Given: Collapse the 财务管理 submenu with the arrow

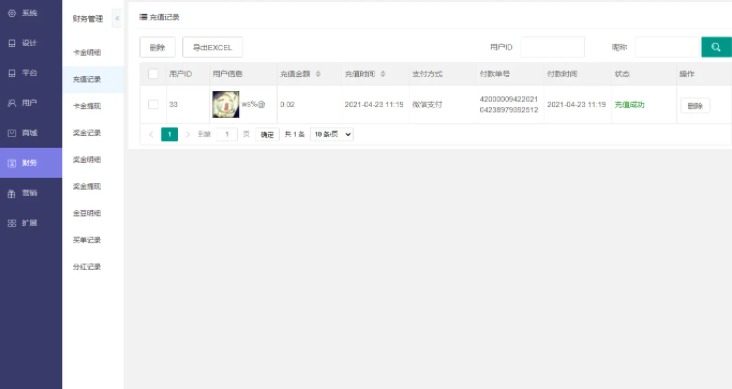Looking at the screenshot, I should (x=117, y=18).
